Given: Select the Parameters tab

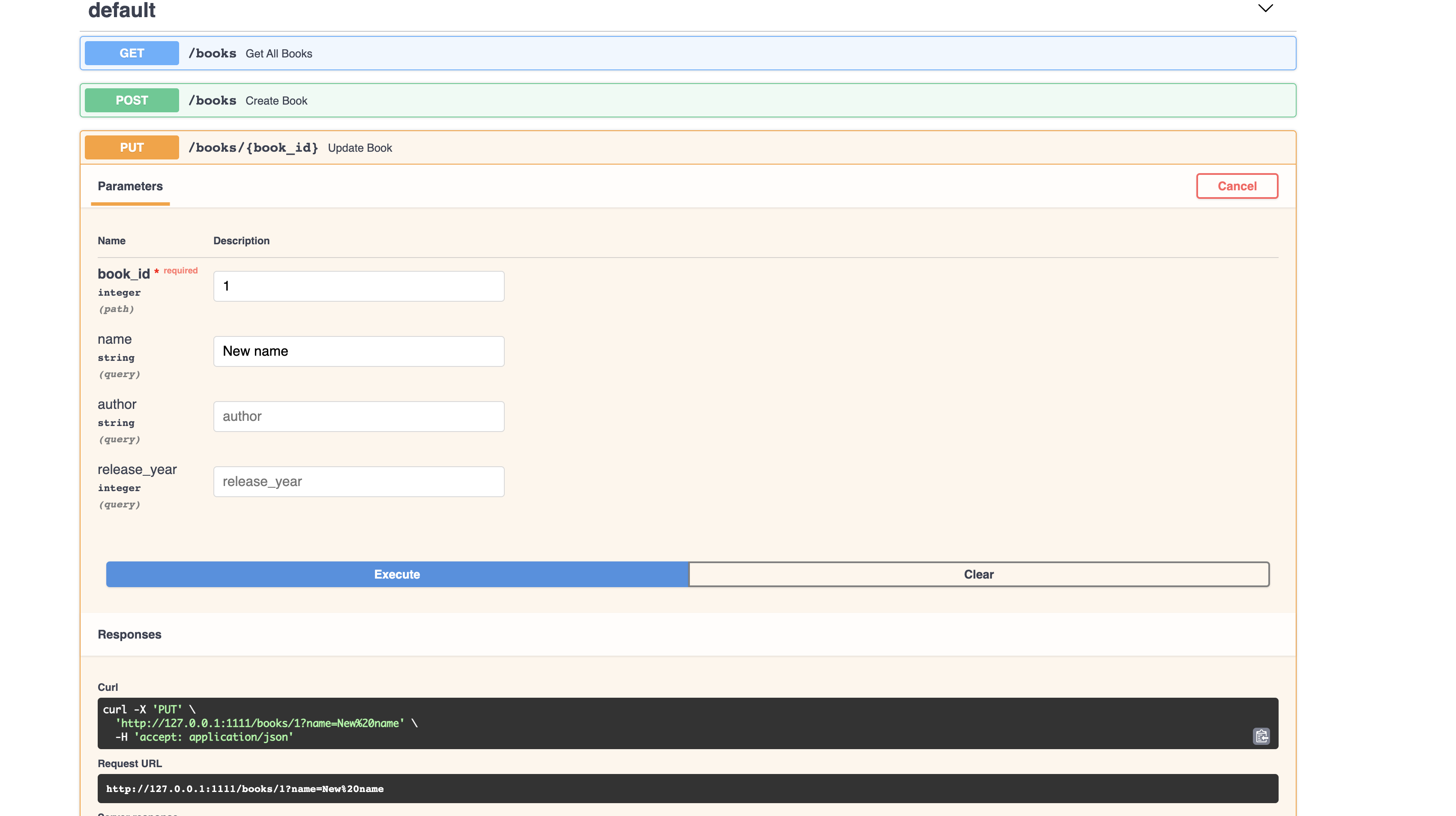Looking at the screenshot, I should pos(130,186).
